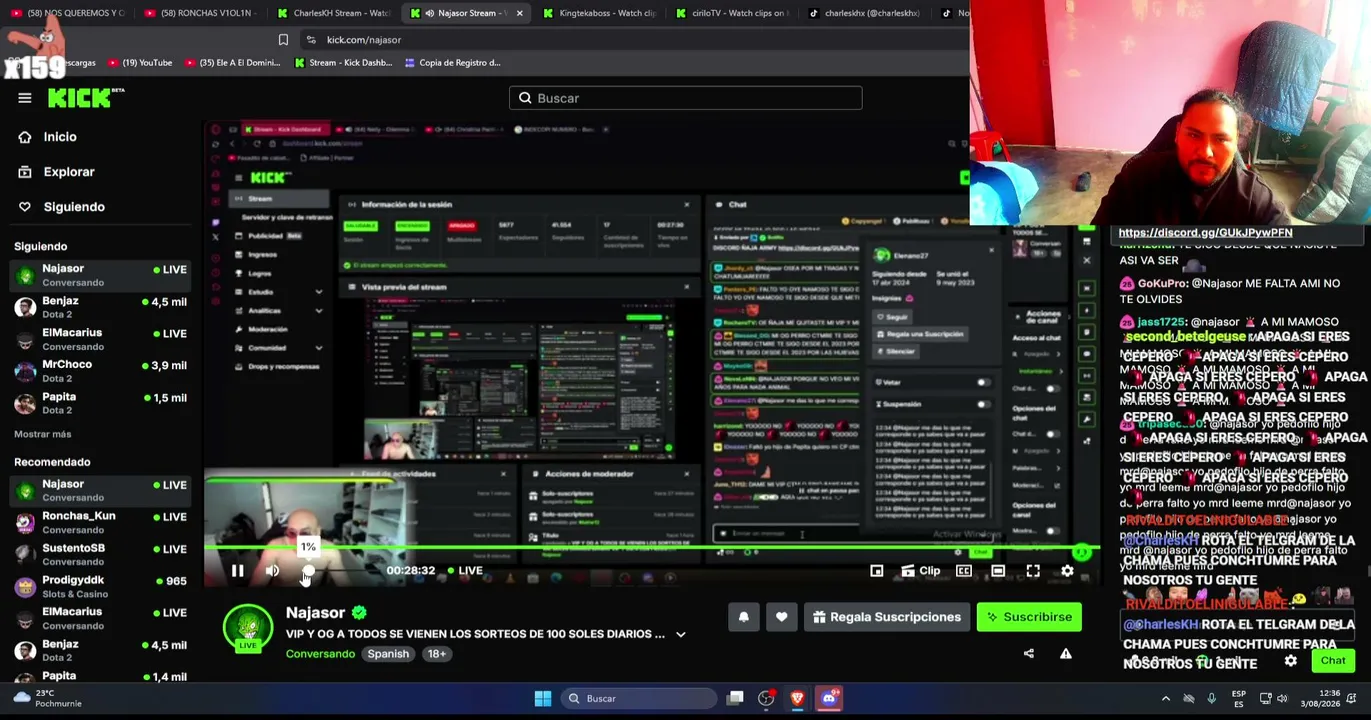Viewport: 1371px width, 720px height.
Task: Switch to RONCHAS V1OL1N tab
Action: [x=200, y=13]
